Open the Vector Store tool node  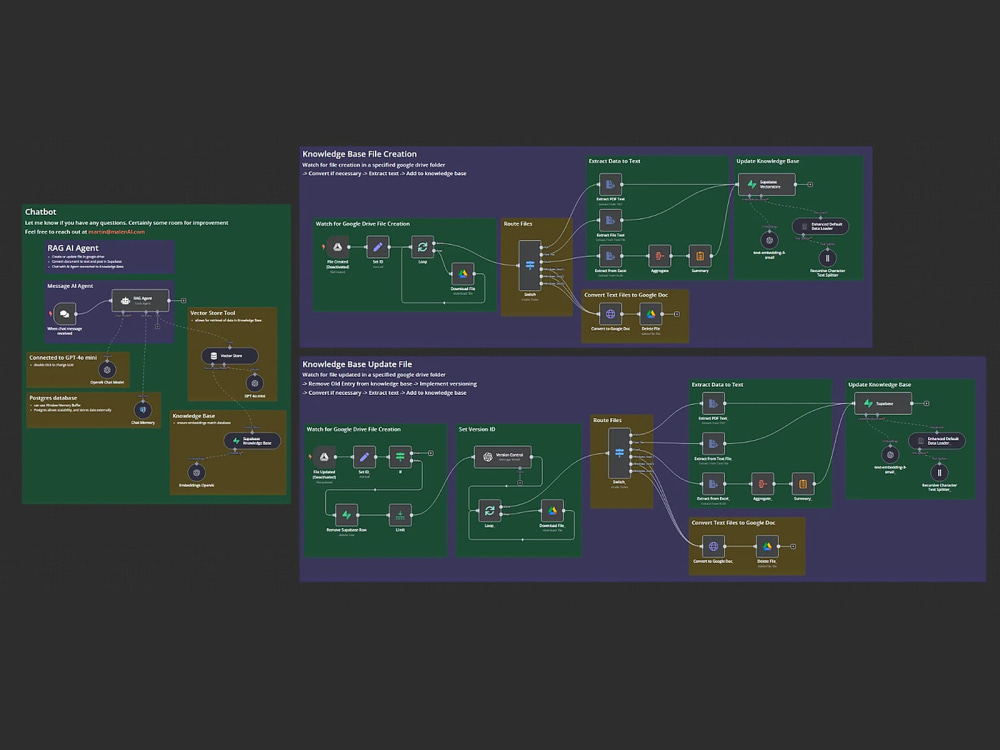tap(230, 355)
